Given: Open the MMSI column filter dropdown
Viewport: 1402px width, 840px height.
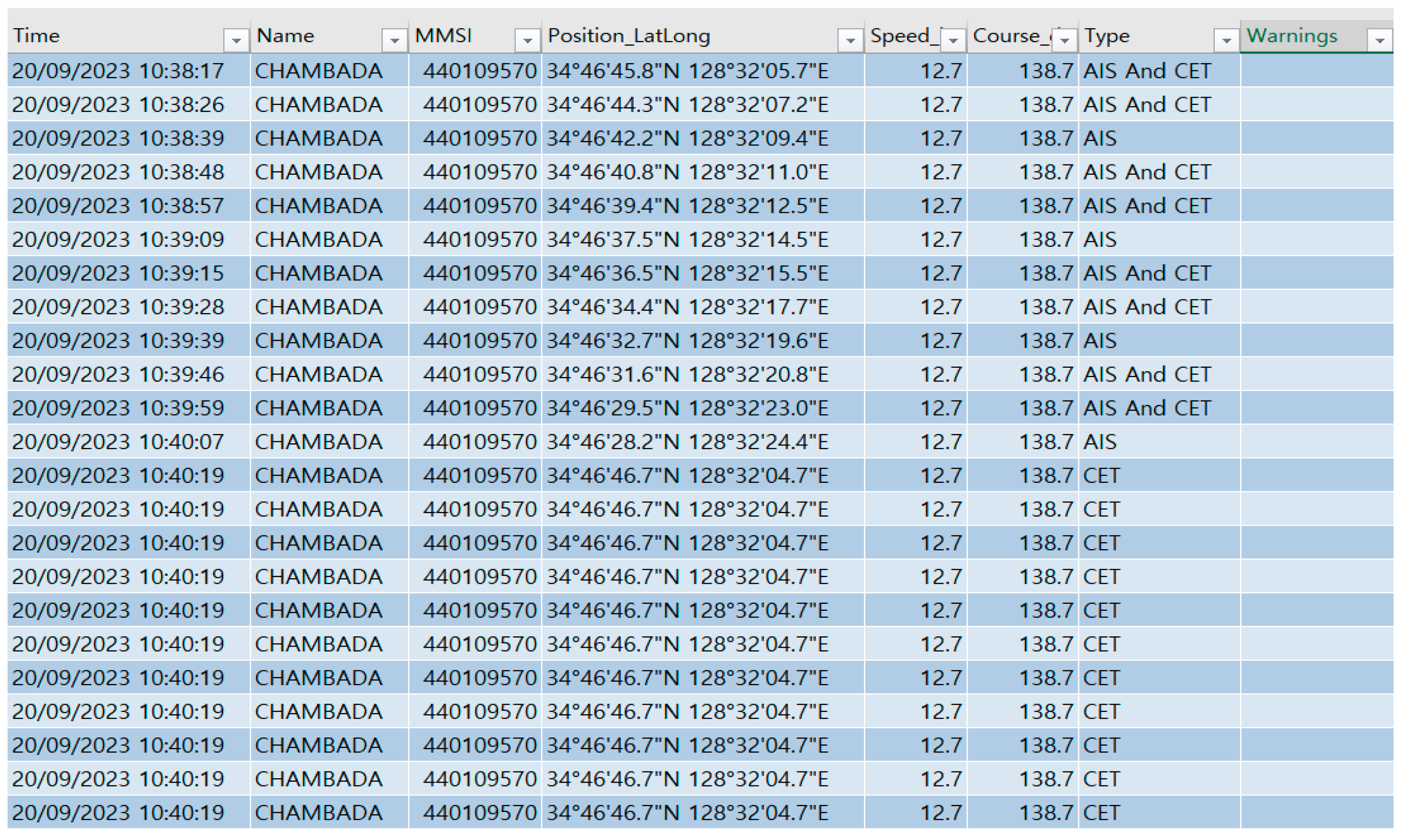Looking at the screenshot, I should (527, 39).
